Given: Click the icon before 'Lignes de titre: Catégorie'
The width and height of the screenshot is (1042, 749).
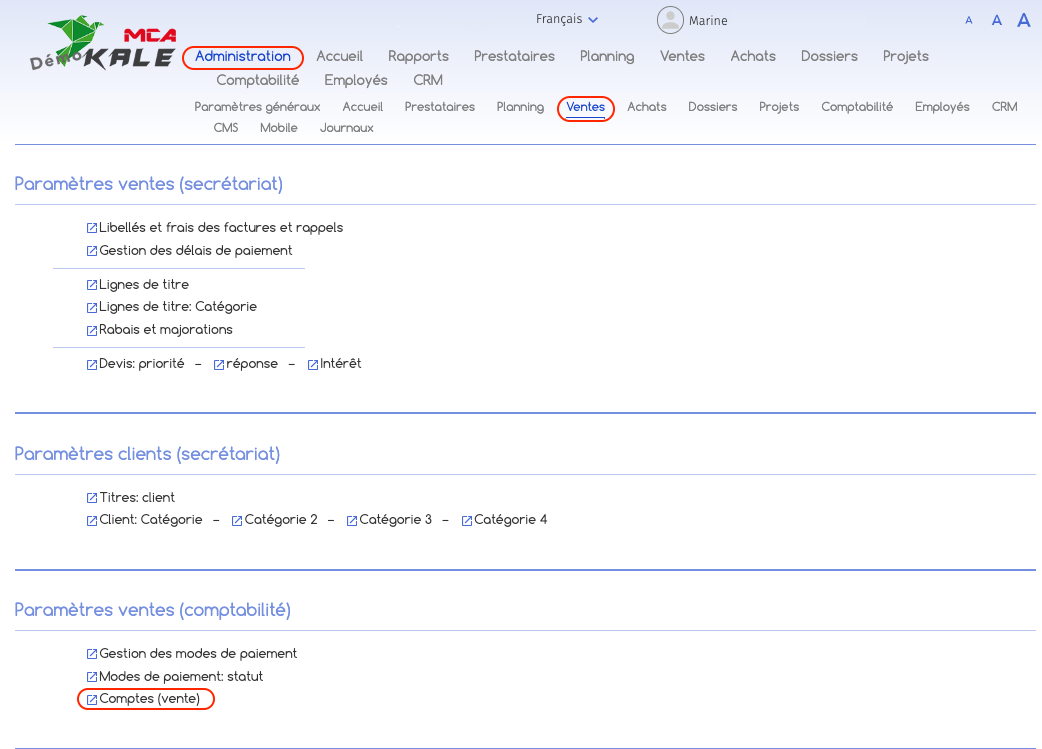Looking at the screenshot, I should coord(92,308).
